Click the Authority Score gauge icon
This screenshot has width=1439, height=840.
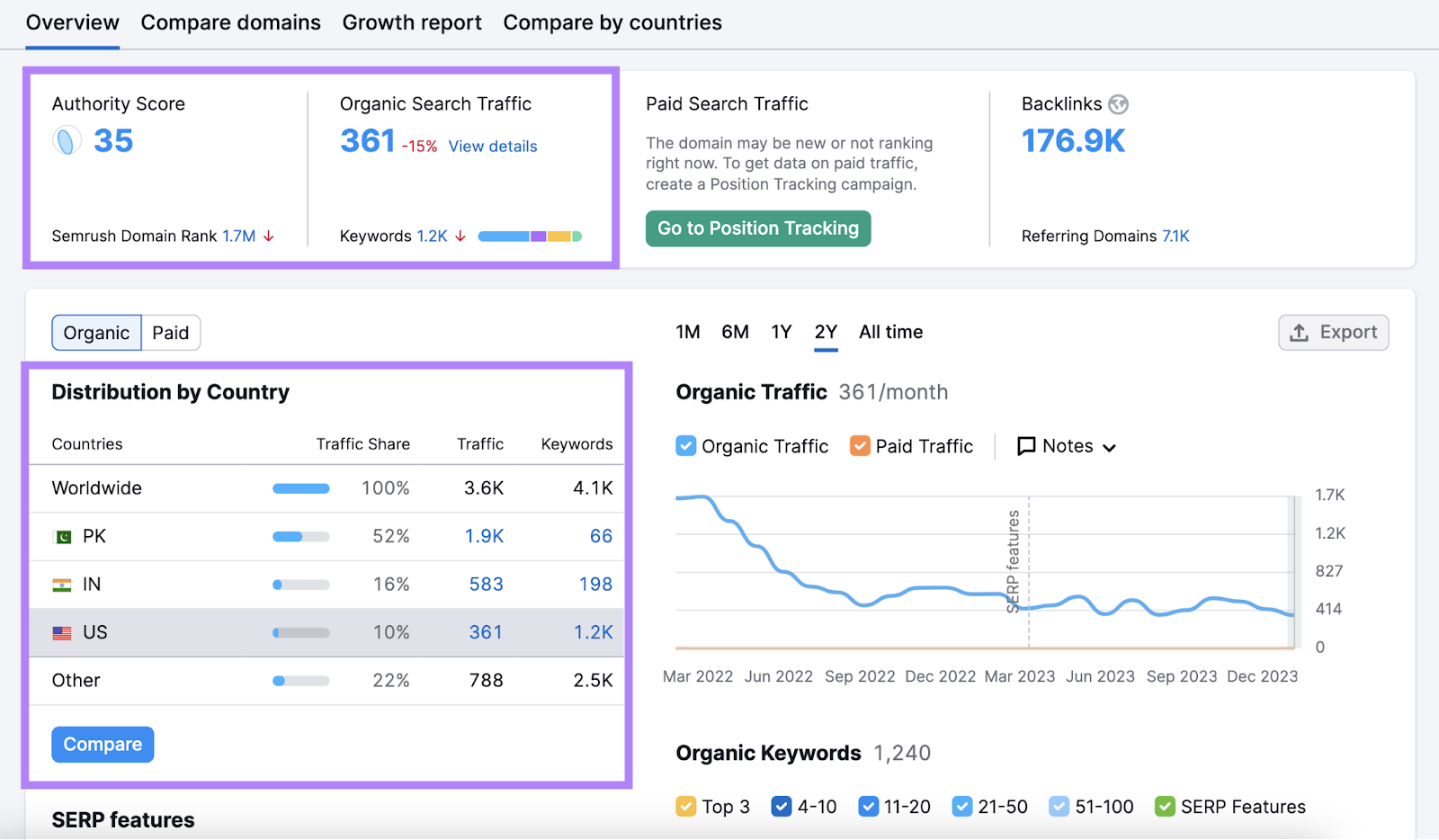tap(65, 141)
